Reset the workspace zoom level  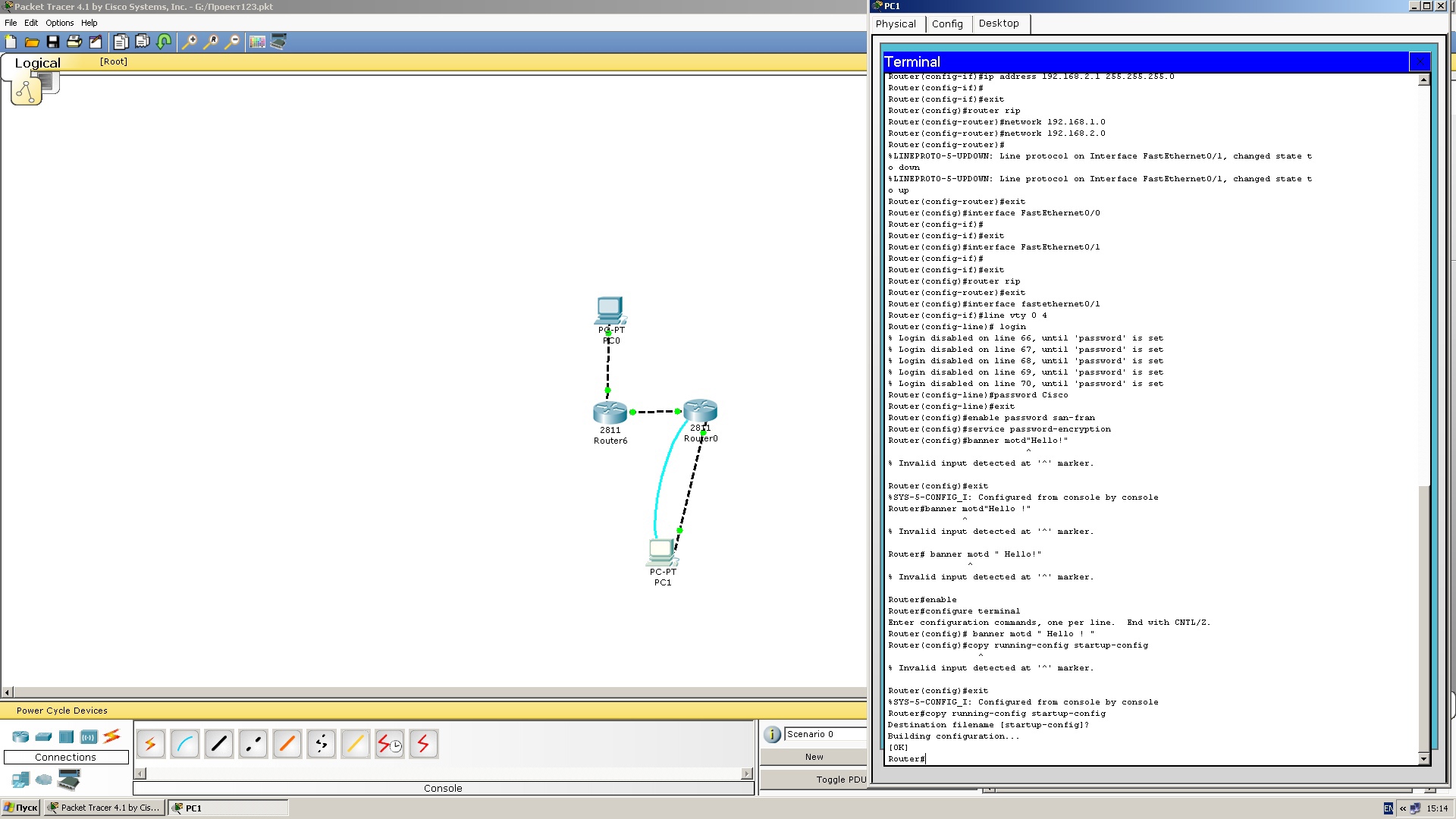coord(211,42)
